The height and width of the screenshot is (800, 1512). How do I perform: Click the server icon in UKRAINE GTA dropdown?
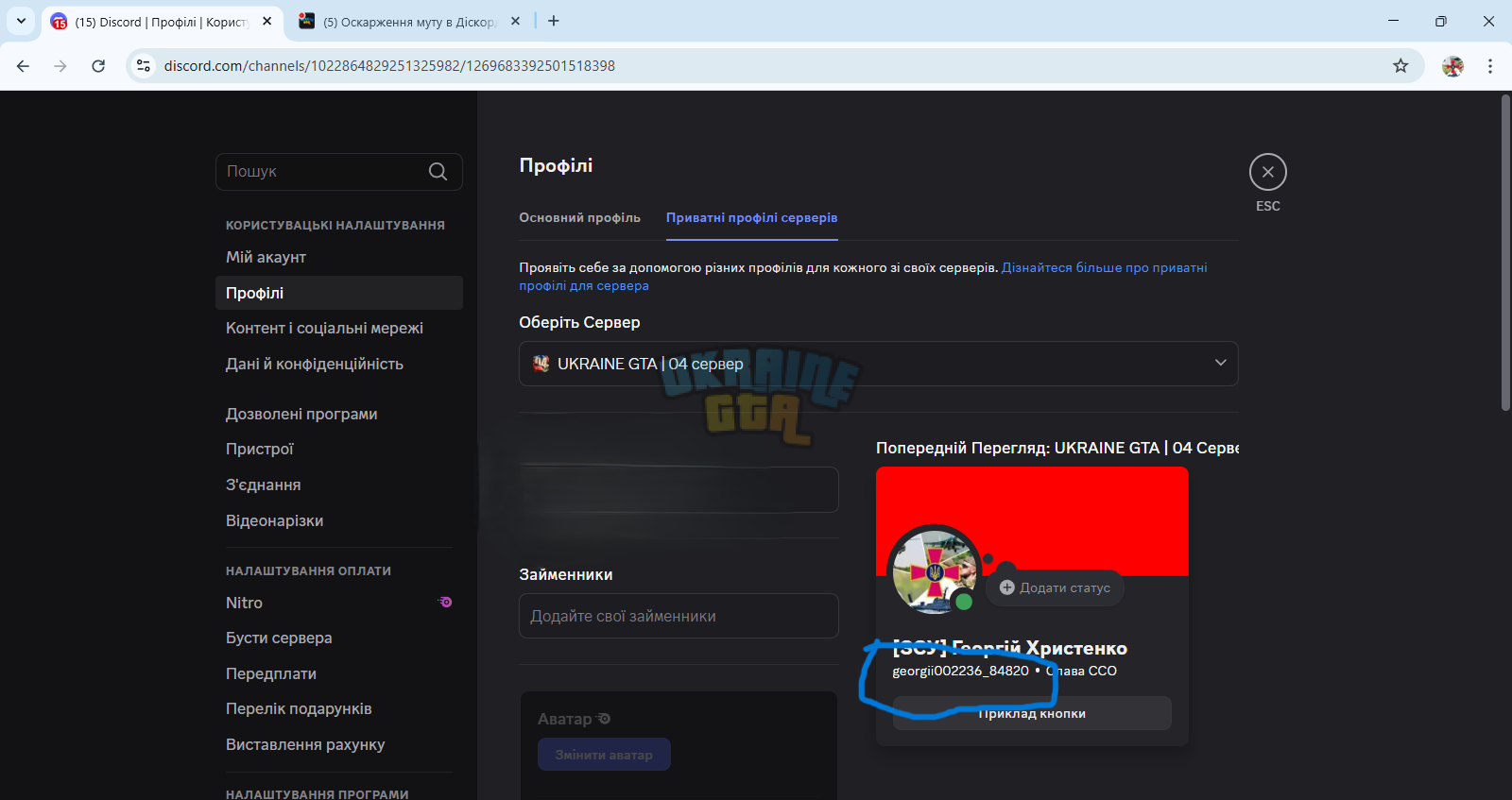point(541,364)
